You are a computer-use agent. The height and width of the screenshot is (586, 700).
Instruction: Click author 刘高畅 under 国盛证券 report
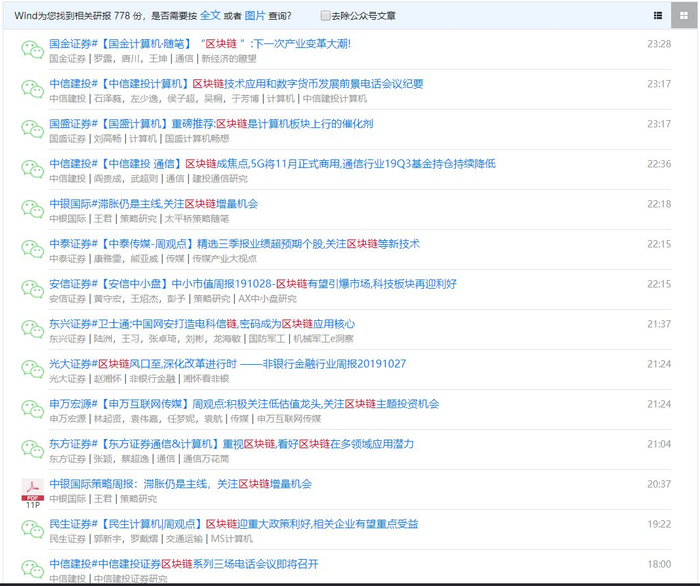(108, 139)
